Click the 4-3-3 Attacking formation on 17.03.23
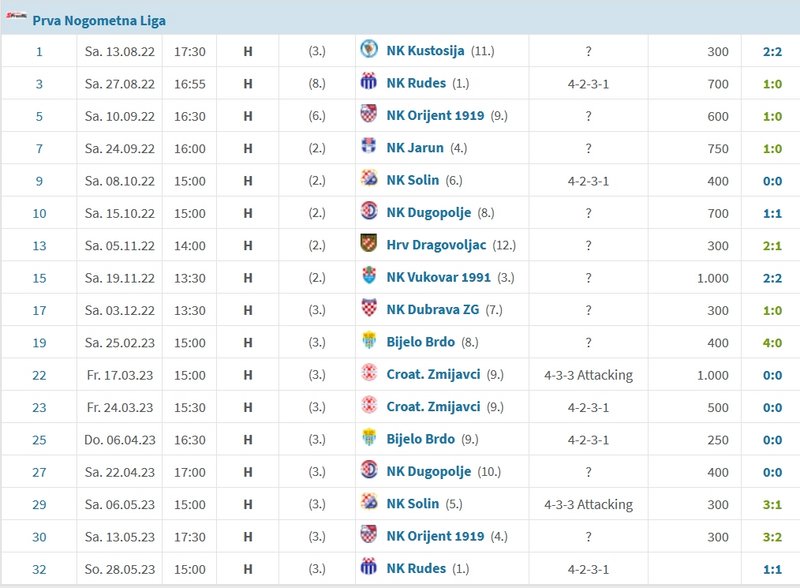This screenshot has width=800, height=588. (x=588, y=375)
